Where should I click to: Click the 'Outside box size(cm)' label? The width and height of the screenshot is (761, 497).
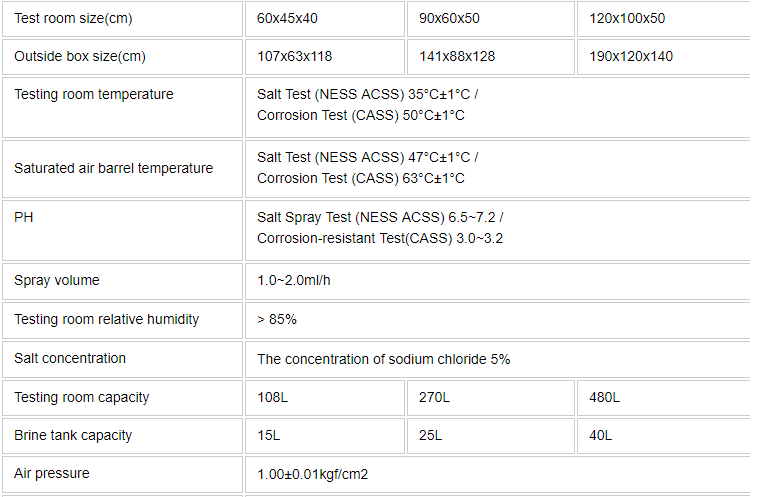[80, 56]
